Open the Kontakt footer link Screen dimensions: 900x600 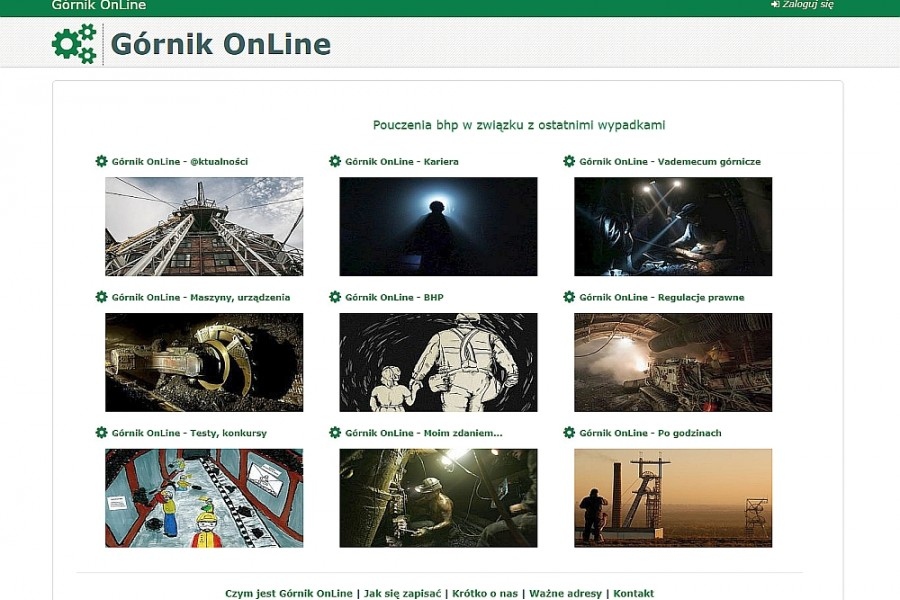pos(633,593)
